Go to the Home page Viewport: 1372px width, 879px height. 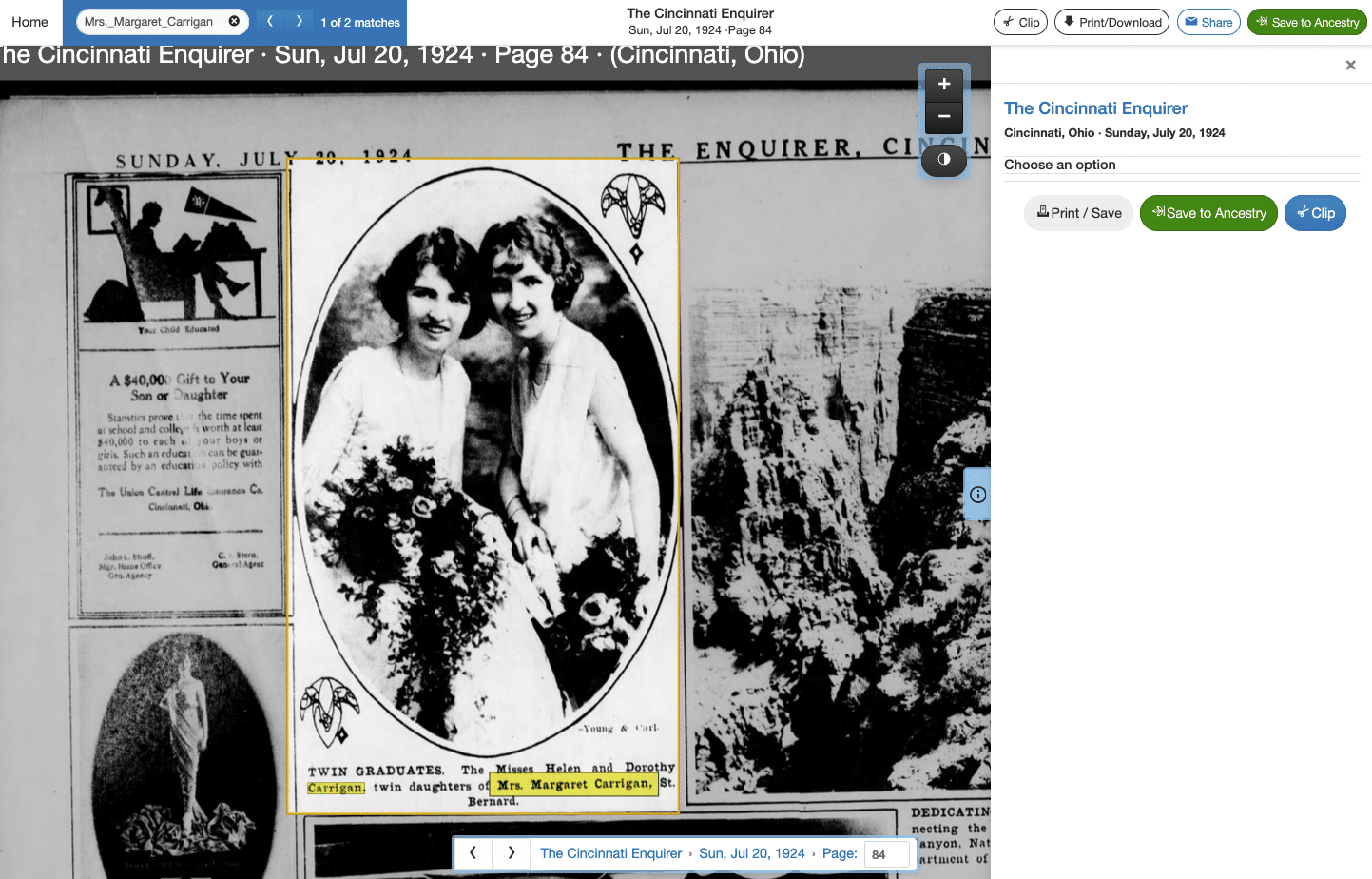[29, 22]
